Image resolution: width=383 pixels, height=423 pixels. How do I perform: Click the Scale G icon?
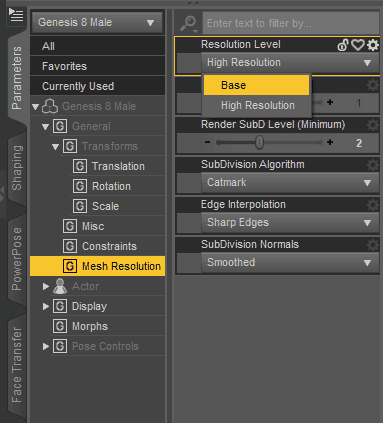click(x=80, y=206)
